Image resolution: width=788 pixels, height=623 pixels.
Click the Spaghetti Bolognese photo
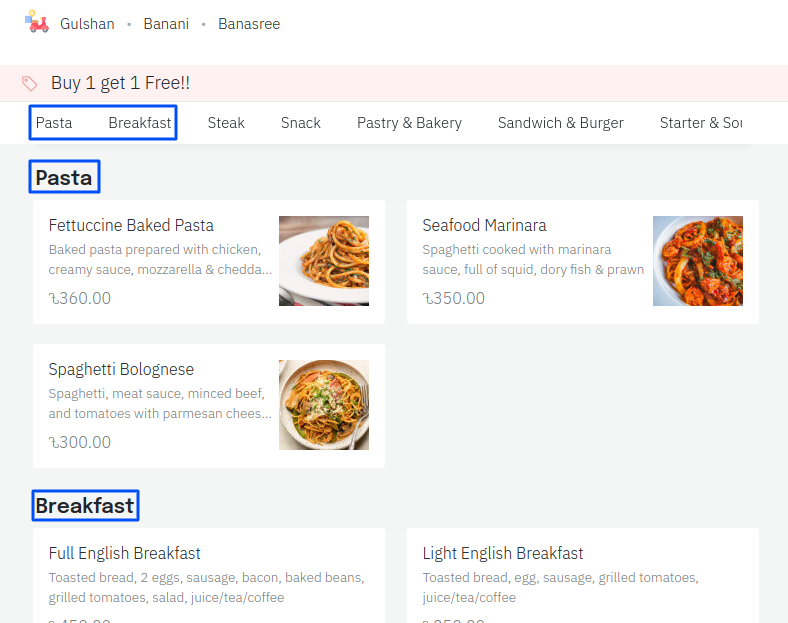(x=323, y=405)
